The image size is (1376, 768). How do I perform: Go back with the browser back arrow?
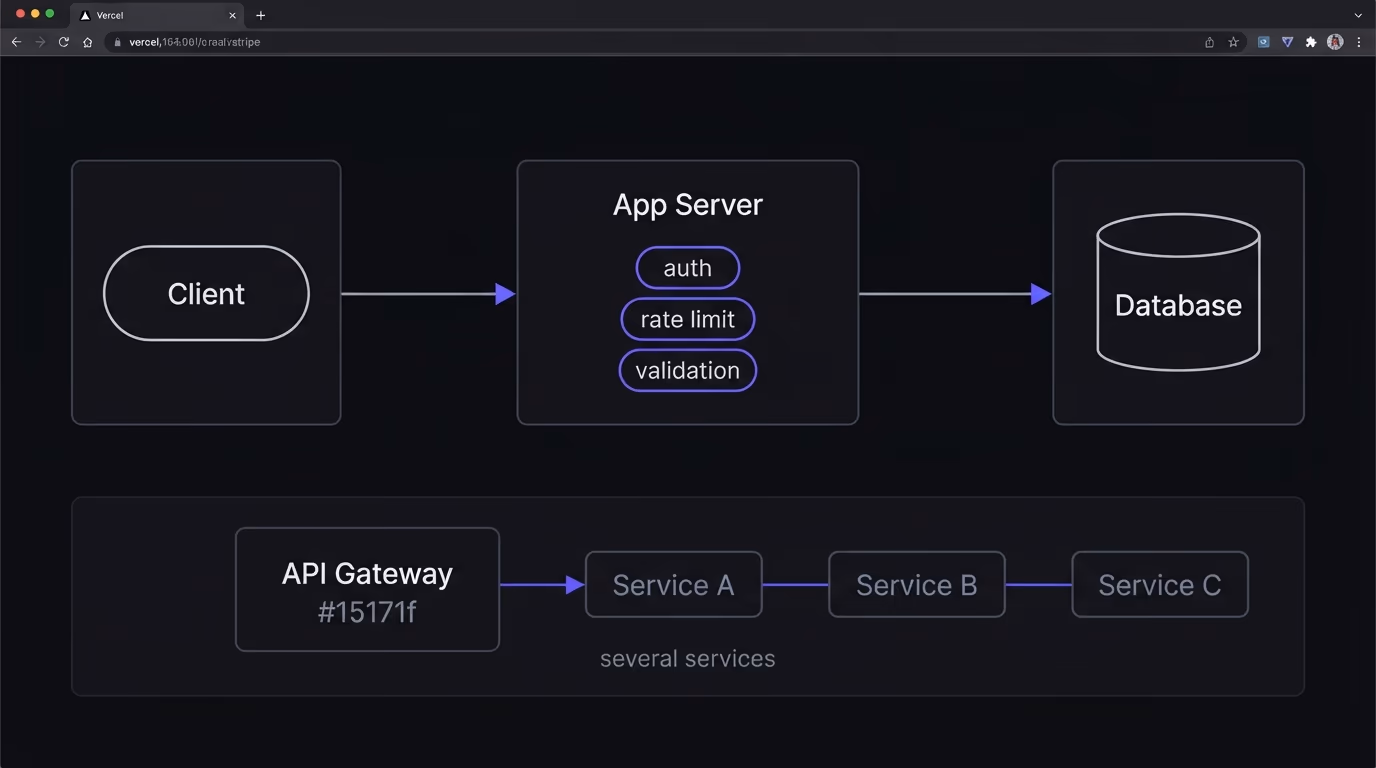click(16, 42)
